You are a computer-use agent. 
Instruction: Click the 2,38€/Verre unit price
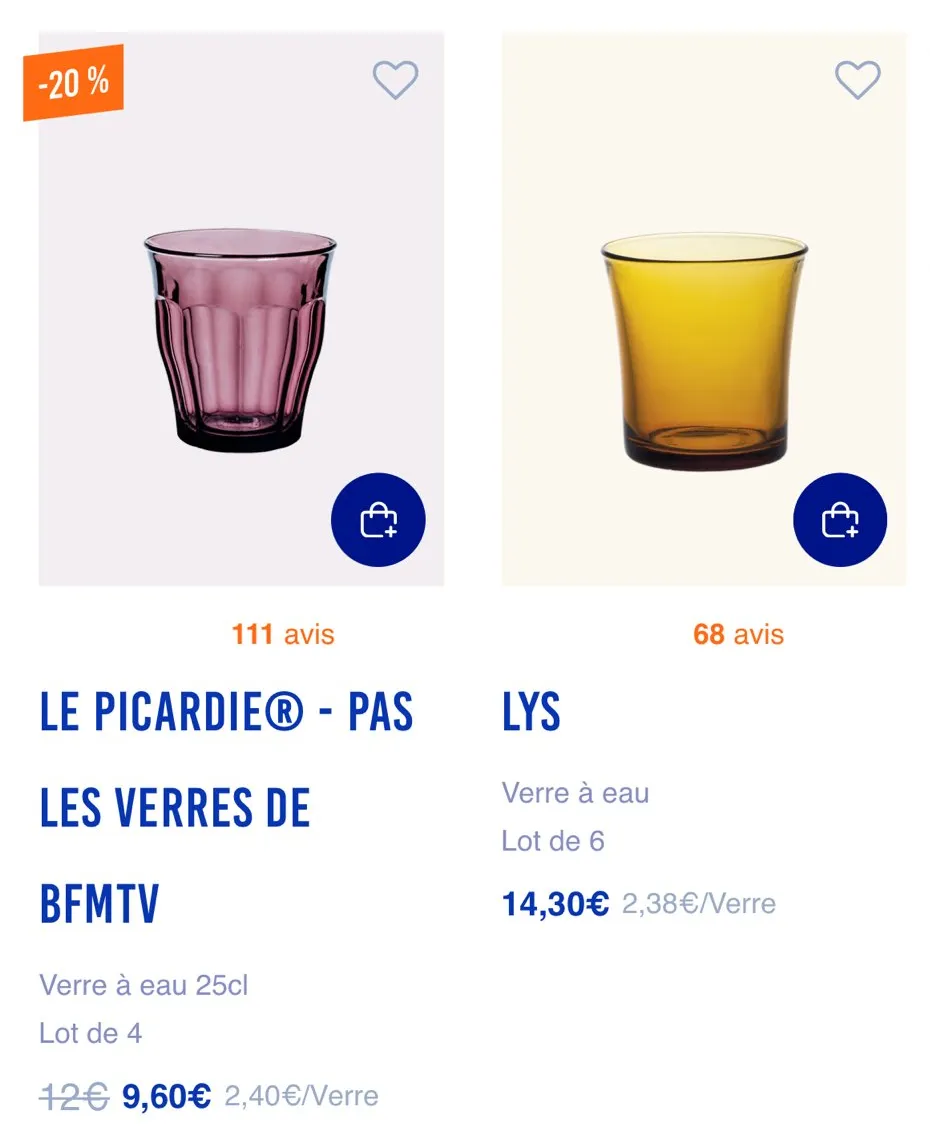tap(698, 904)
